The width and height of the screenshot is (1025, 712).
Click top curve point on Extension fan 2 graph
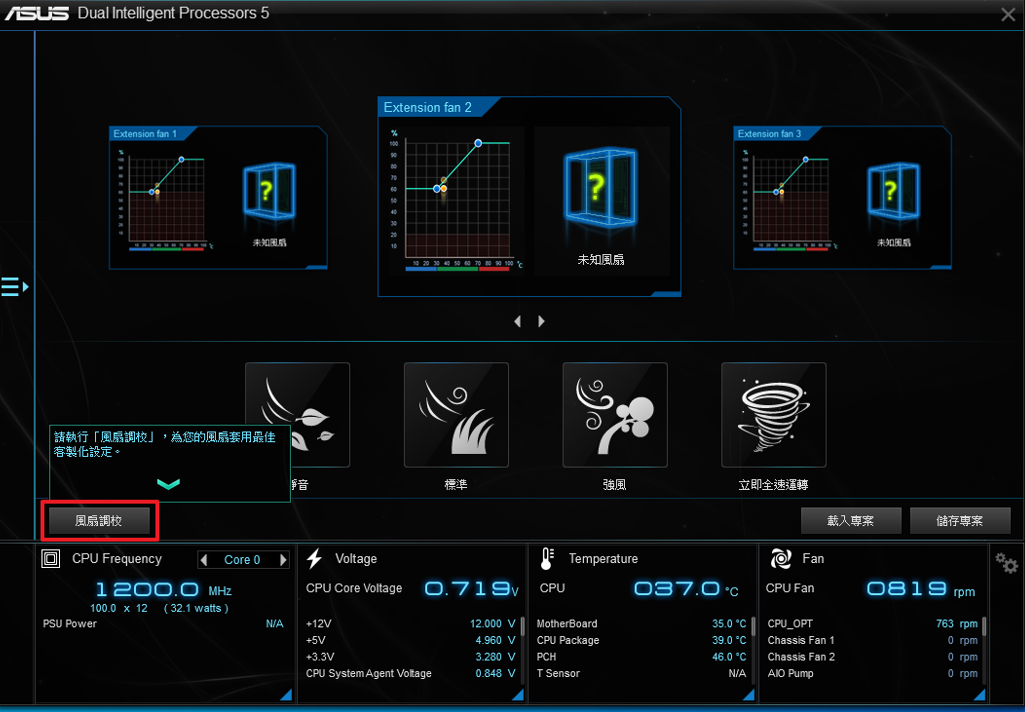click(x=478, y=144)
